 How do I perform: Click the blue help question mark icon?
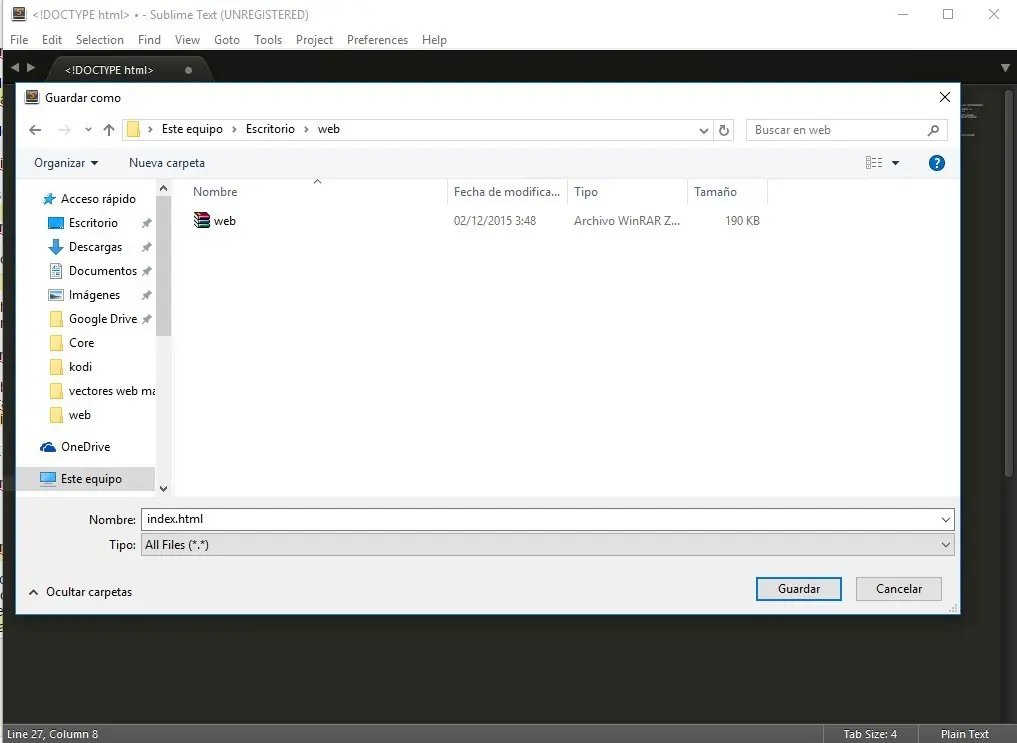[937, 163]
